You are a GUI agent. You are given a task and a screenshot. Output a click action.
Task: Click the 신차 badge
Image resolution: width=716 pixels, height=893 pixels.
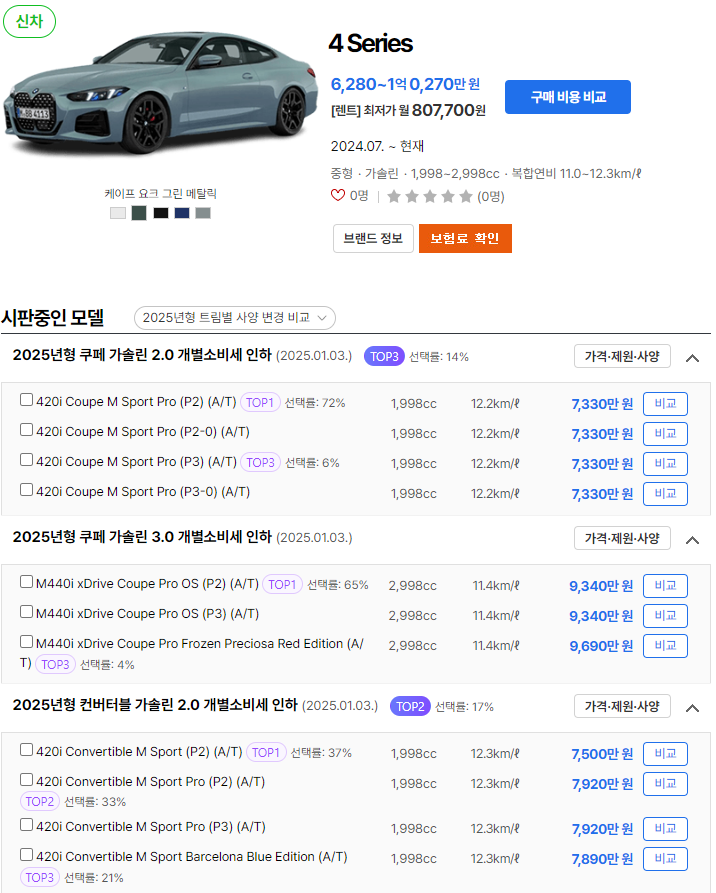click(x=30, y=22)
